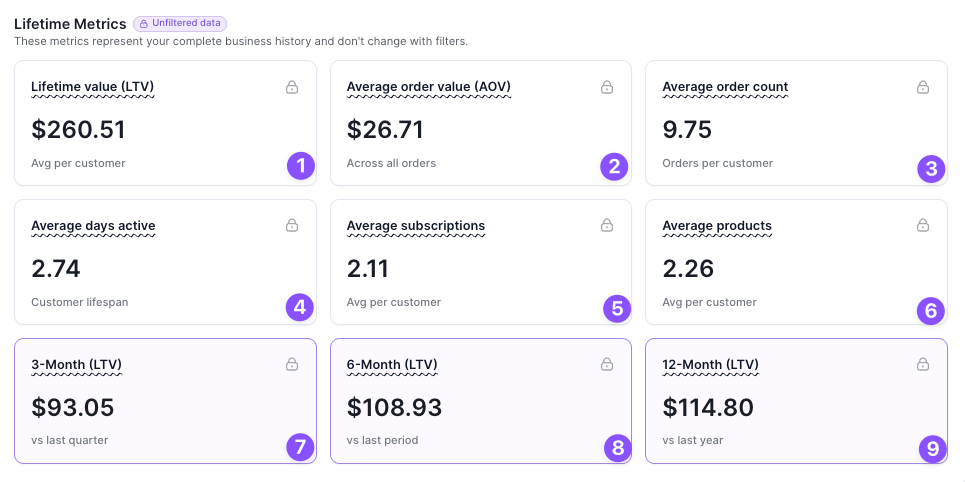Click the Average subscriptions title
Viewport: 965px width, 482px height.
click(x=415, y=226)
